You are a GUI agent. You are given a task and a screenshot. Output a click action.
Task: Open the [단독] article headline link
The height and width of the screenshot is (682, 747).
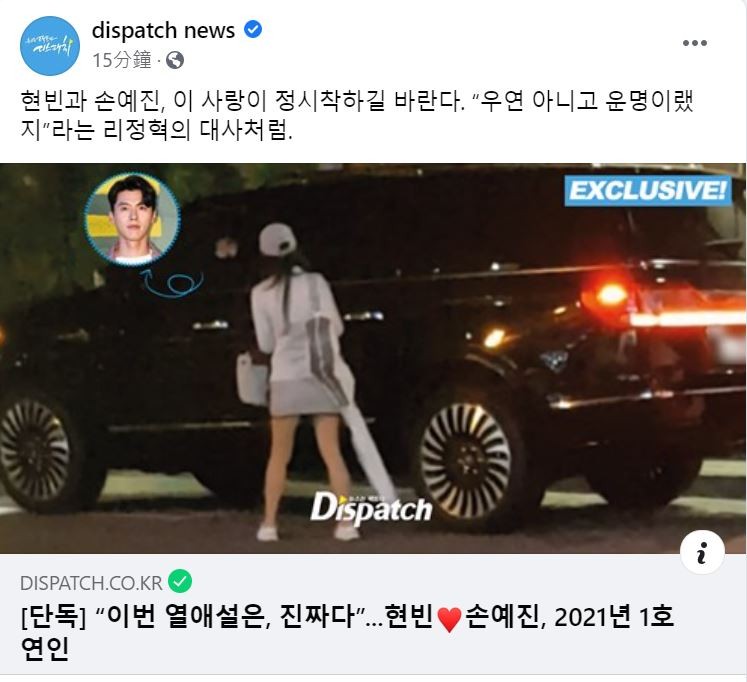tap(347, 632)
